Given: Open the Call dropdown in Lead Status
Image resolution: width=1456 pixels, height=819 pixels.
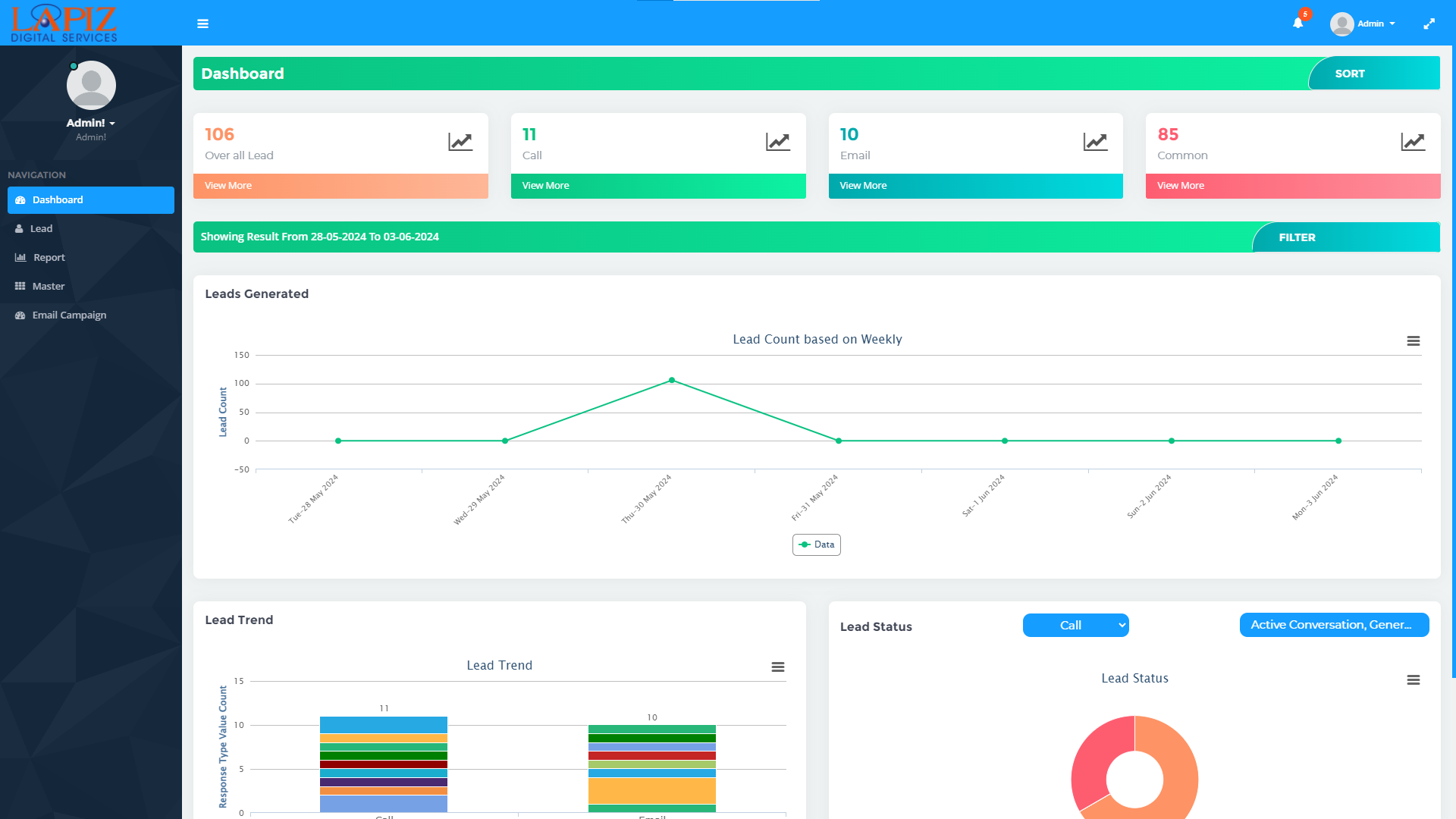Looking at the screenshot, I should point(1075,626).
